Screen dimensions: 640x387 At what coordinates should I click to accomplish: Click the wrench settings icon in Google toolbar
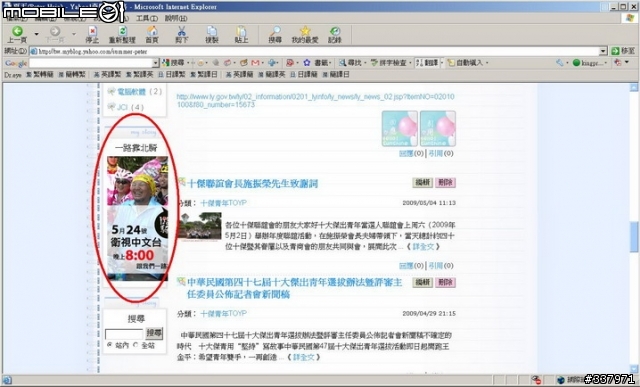pyautogui.click(x=560, y=63)
